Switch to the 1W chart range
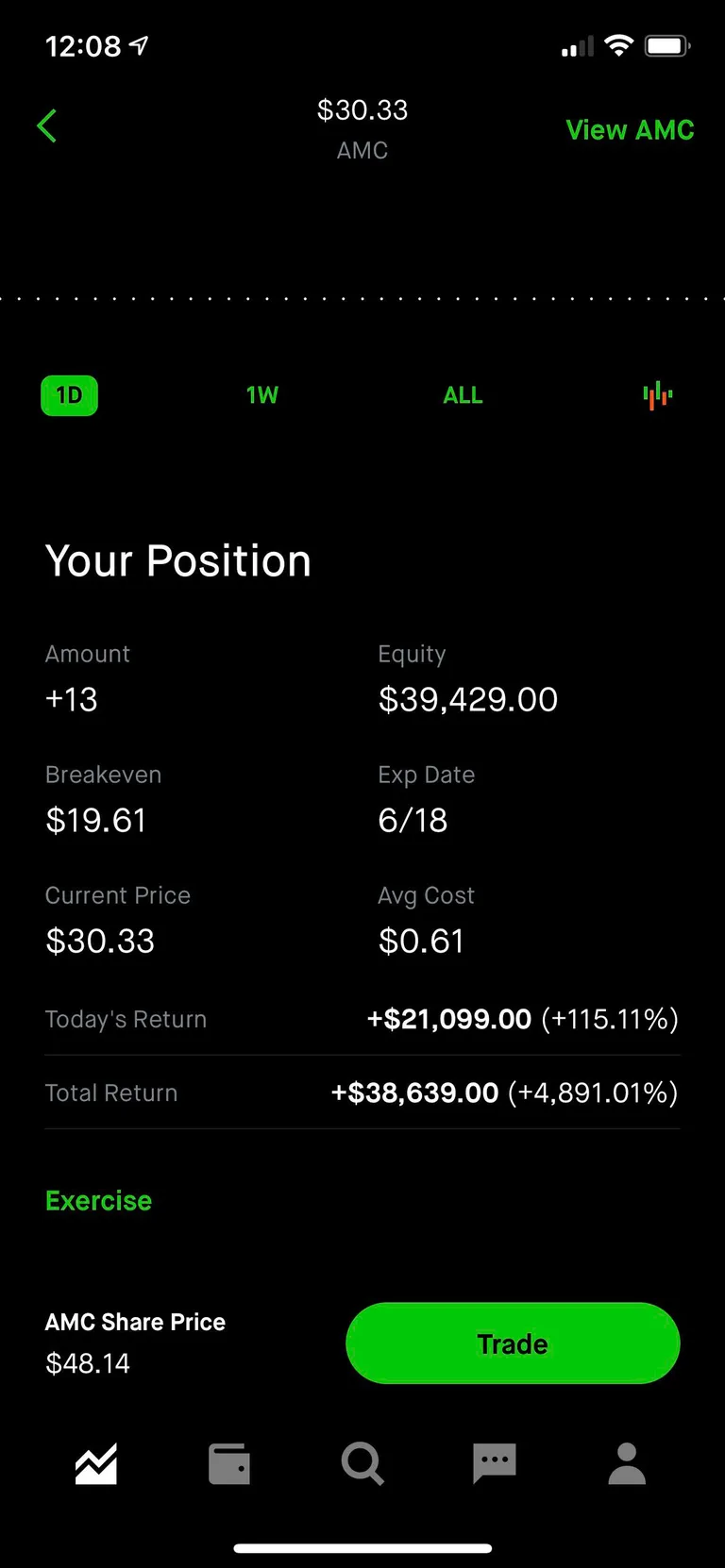The height and width of the screenshot is (1568, 725). click(262, 395)
